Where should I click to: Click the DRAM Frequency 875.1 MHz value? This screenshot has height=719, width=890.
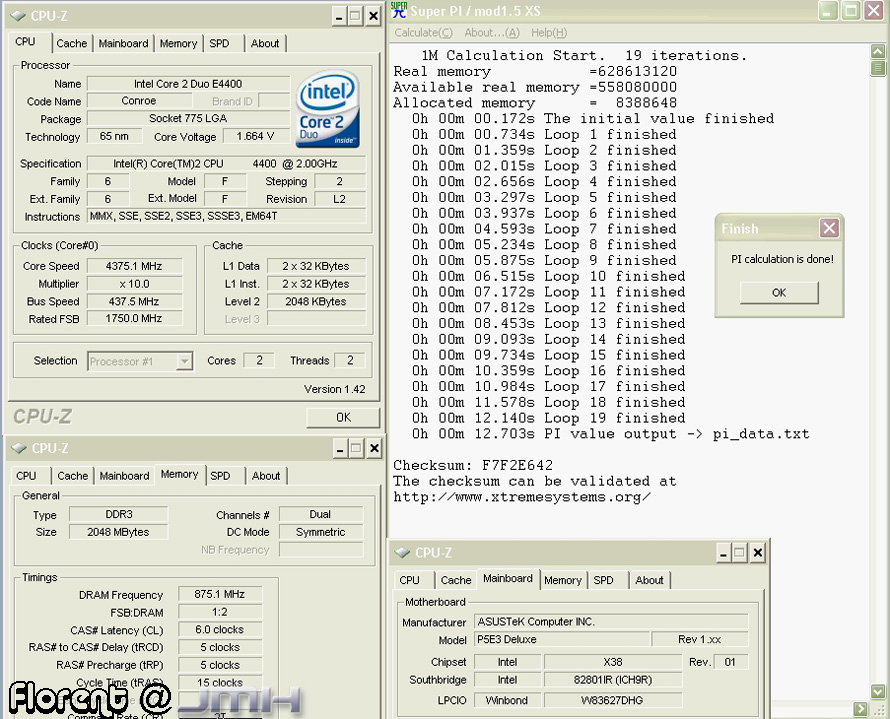[220, 594]
